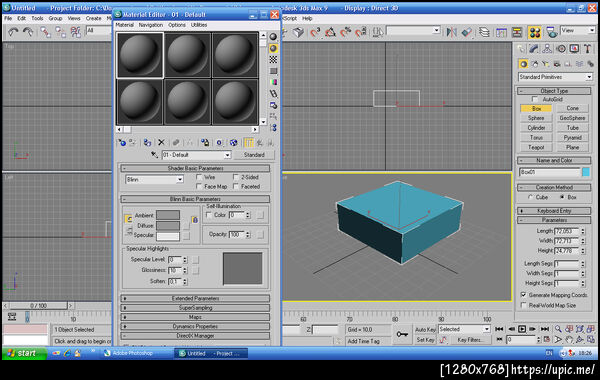This screenshot has width=600, height=380.
Task: Toggle the checkered Background icon in Material Editor
Action: [x=273, y=59]
